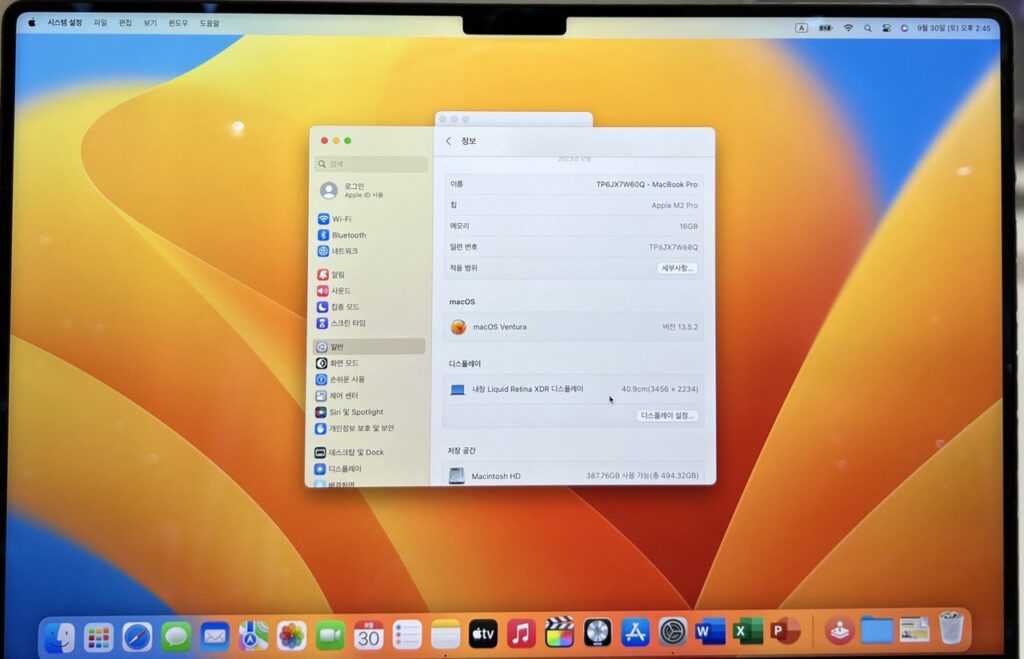Open 알림 notifications settings
Image resolution: width=1024 pixels, height=659 pixels.
pyautogui.click(x=331, y=274)
